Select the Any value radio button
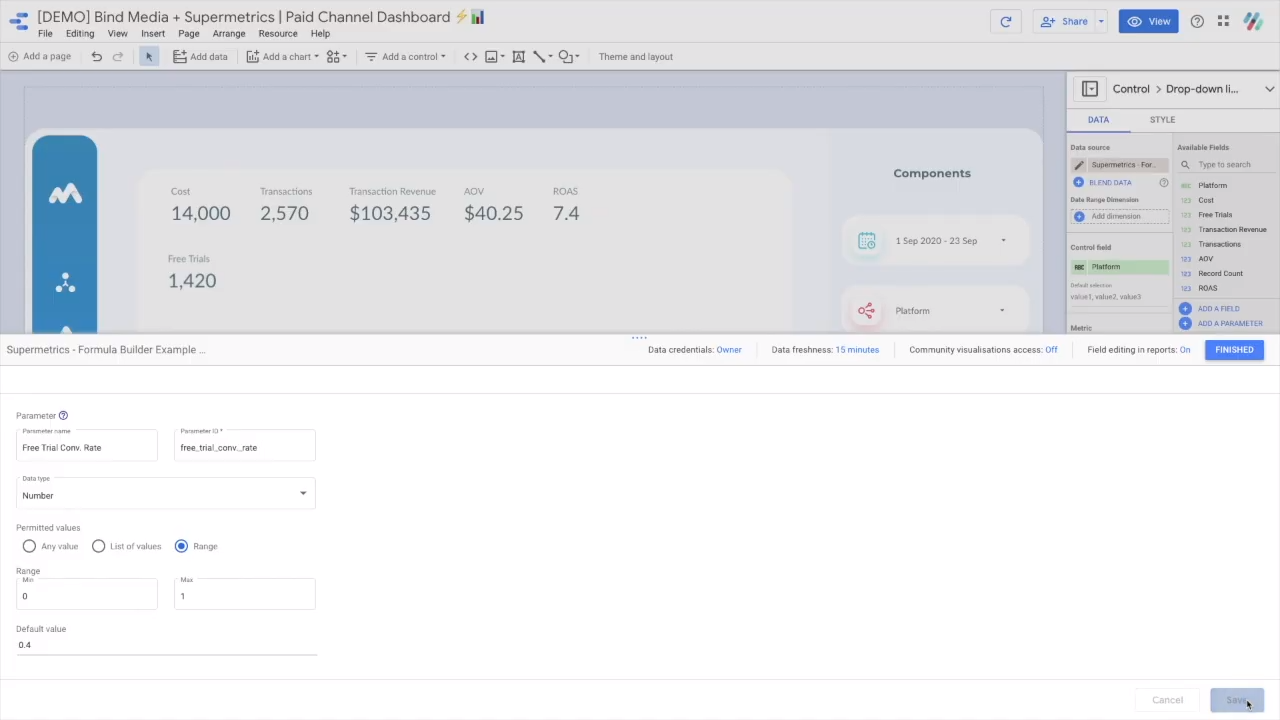Viewport: 1280px width, 720px height. point(29,546)
